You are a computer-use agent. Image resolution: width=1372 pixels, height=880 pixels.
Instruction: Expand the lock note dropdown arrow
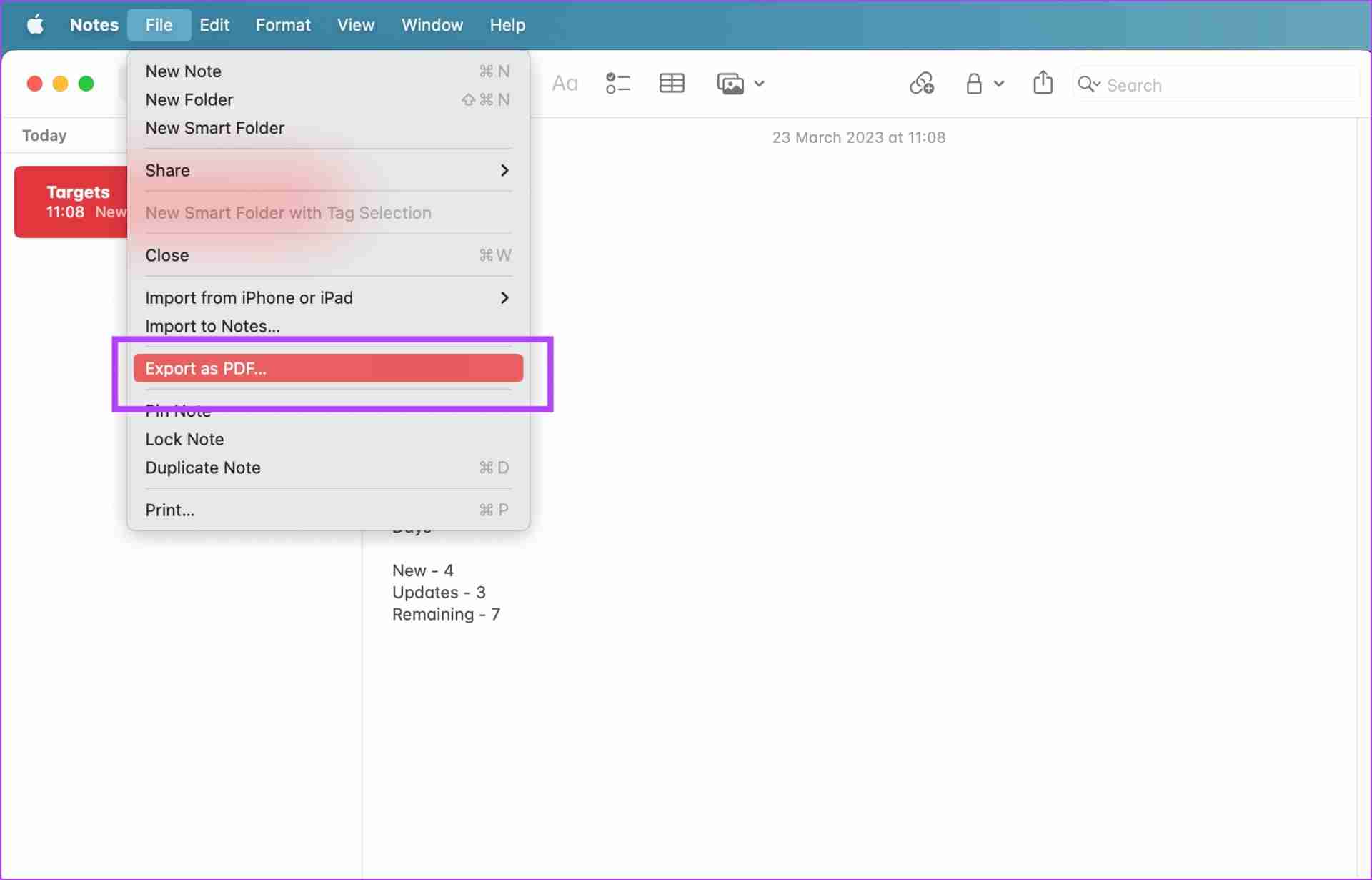point(998,84)
